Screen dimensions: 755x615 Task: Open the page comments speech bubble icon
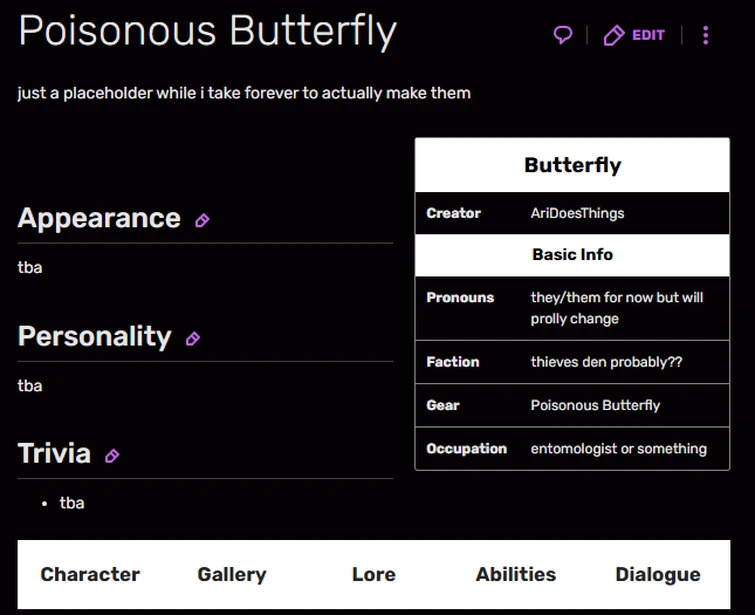point(563,36)
